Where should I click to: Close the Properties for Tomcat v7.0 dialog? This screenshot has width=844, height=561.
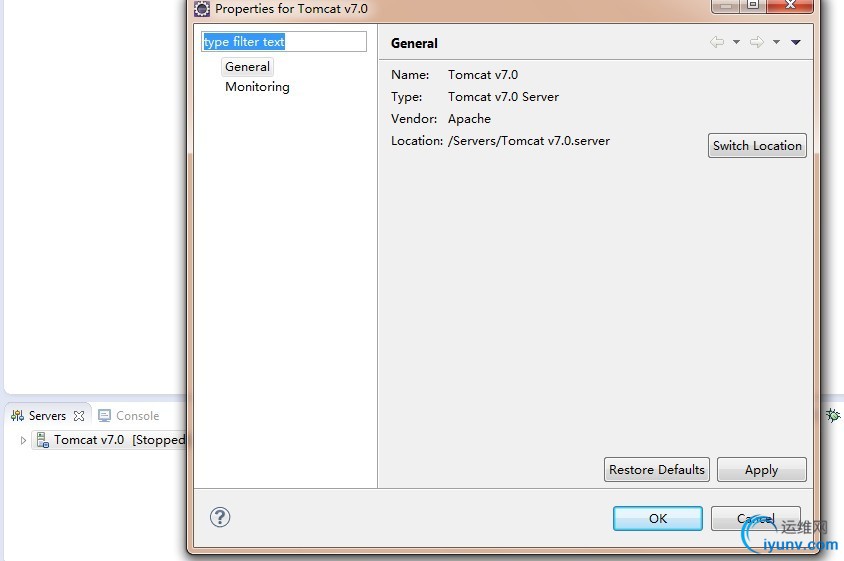pyautogui.click(x=790, y=5)
